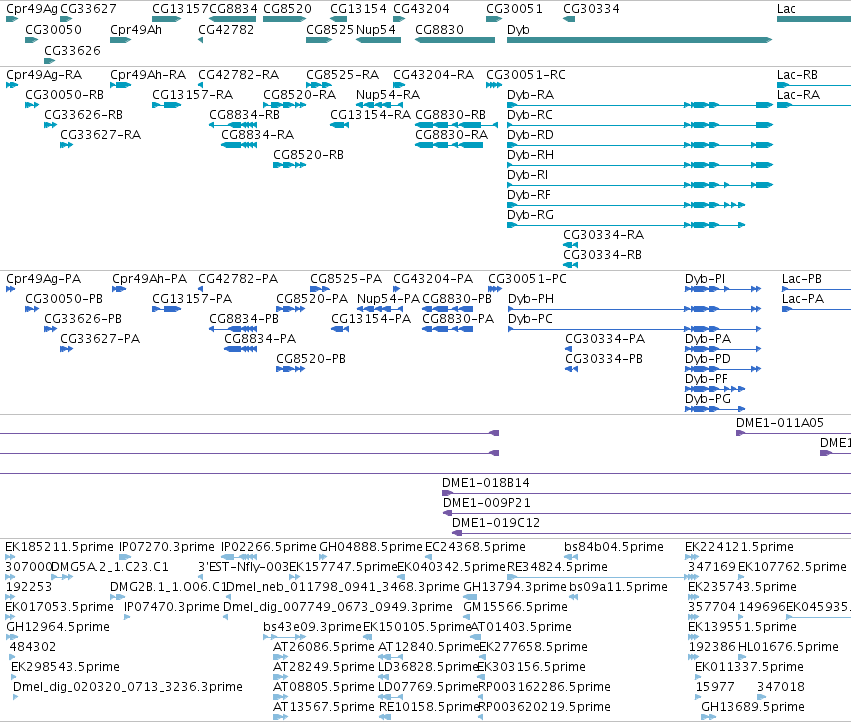851x722 pixels.
Task: Click the "CG30334-RA" transcript label
Action: [x=604, y=235]
